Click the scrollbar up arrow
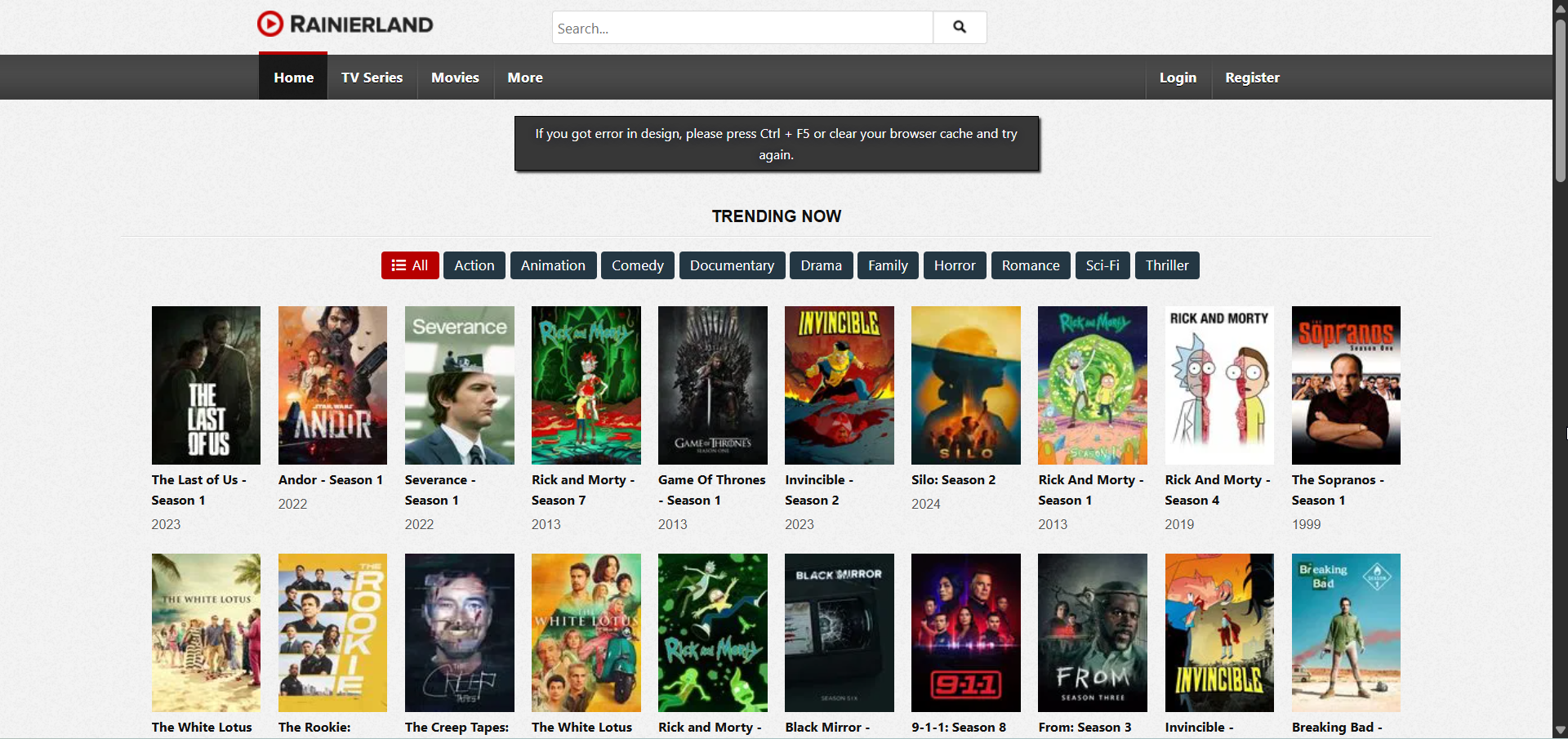 coord(1561,8)
